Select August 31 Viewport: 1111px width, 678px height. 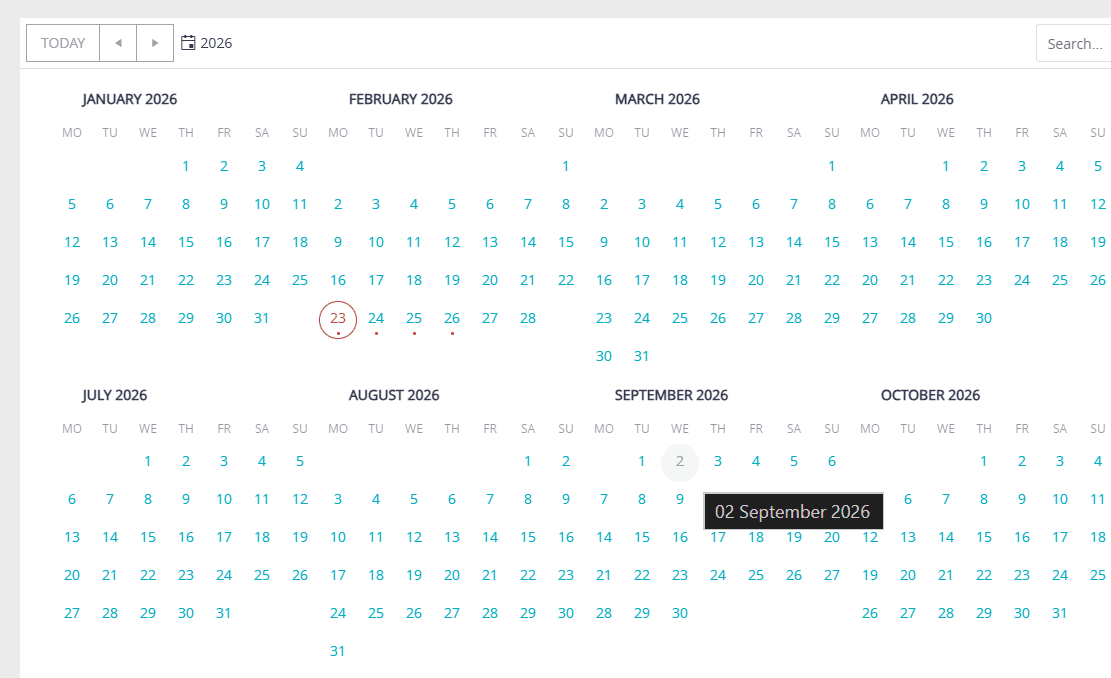pos(338,651)
